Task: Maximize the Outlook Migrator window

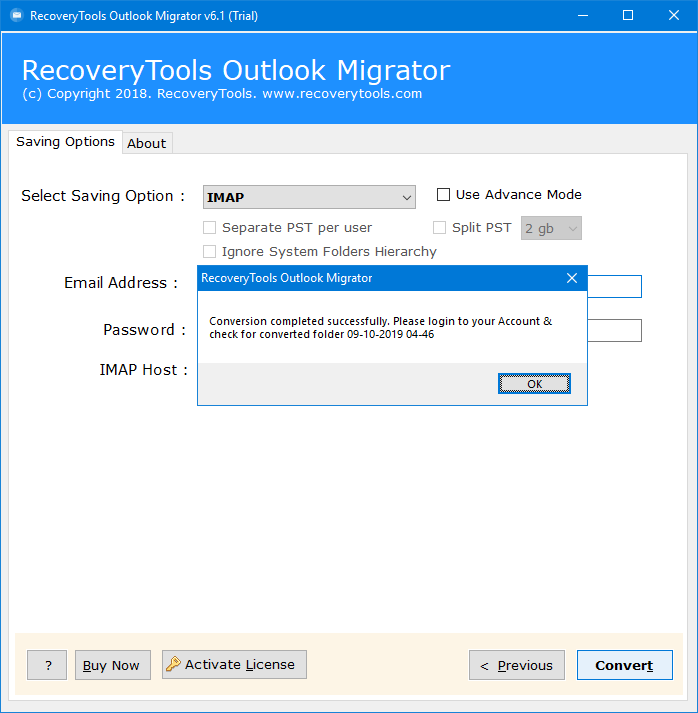Action: point(628,15)
